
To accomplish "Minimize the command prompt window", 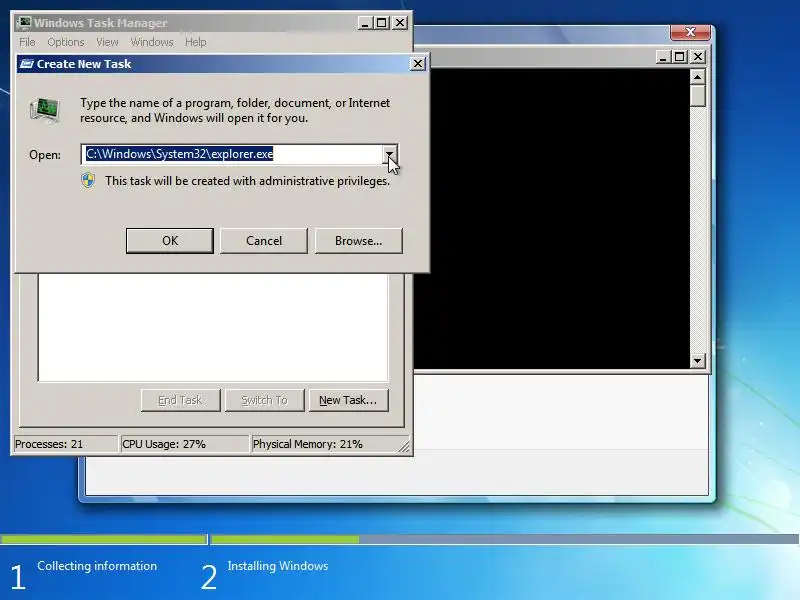I will (662, 57).
